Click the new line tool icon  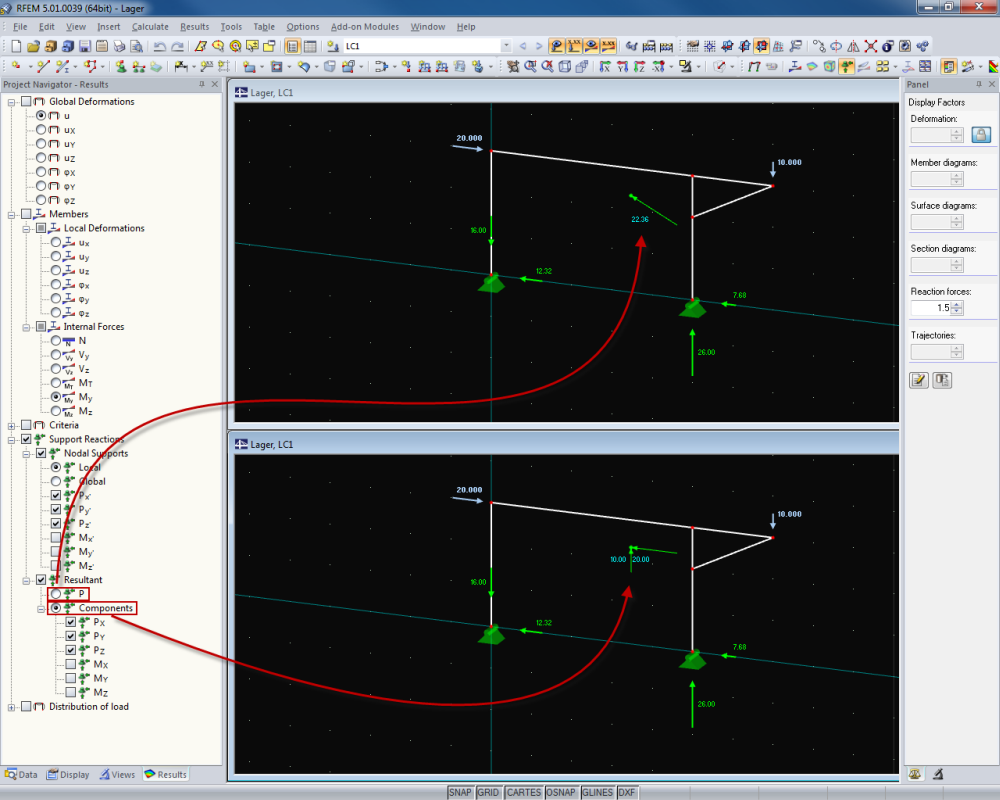tap(43, 66)
